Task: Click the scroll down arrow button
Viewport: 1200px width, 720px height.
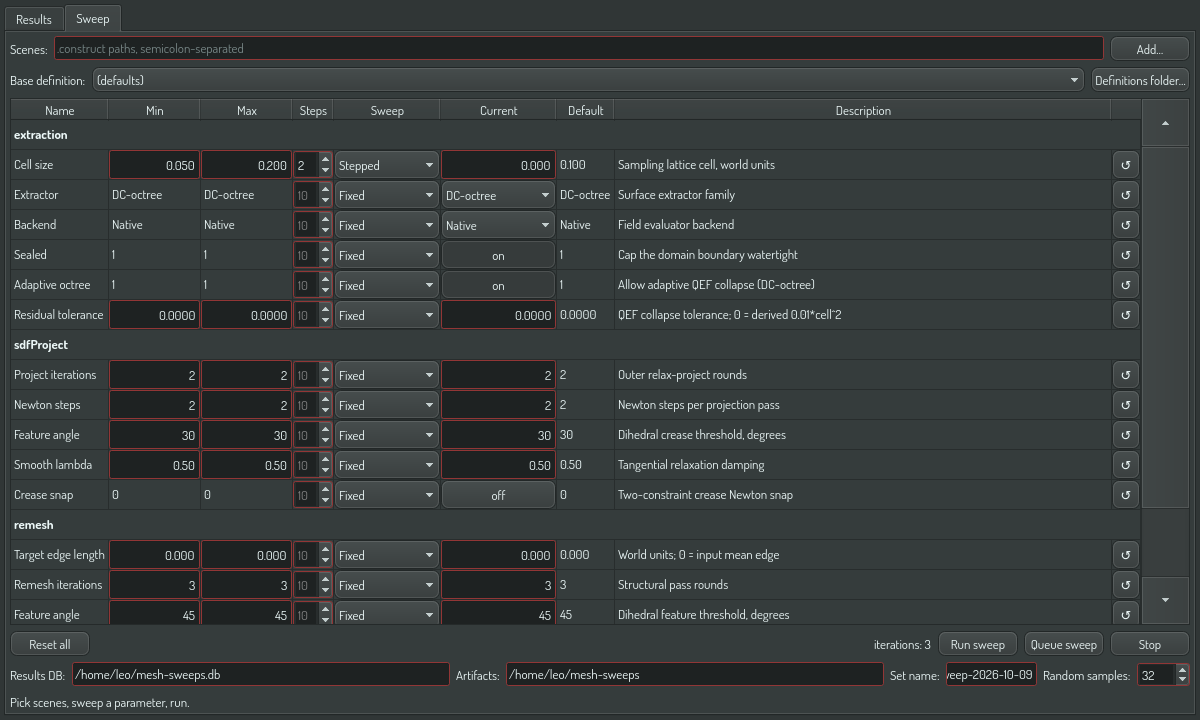Action: (1165, 600)
